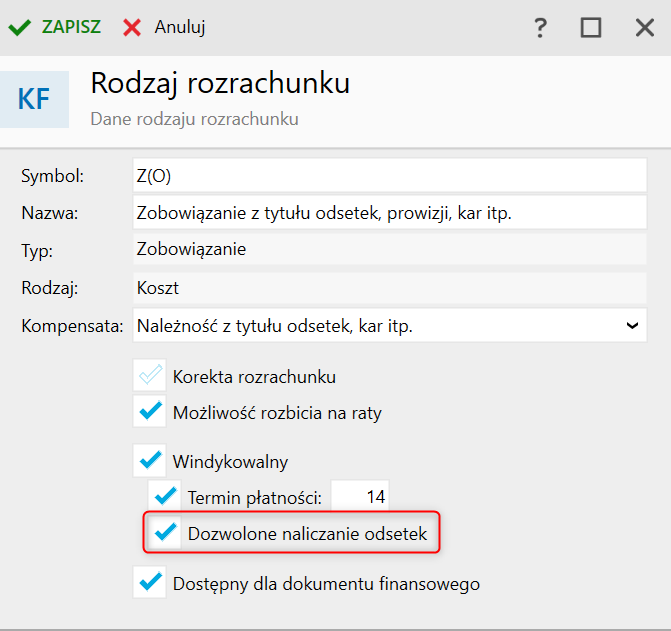
Task: Expand the Kompensata dropdown arrow
Action: (631, 325)
